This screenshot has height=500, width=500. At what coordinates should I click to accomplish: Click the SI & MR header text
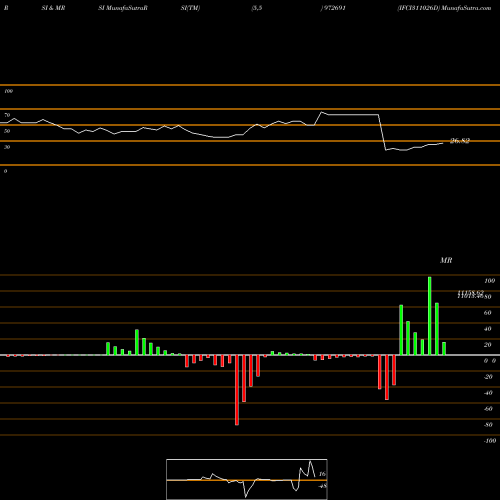point(53,8)
